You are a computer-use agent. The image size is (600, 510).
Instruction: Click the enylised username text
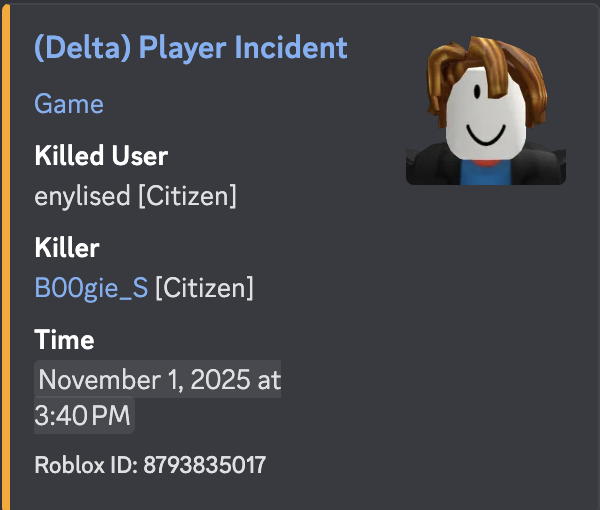point(82,196)
